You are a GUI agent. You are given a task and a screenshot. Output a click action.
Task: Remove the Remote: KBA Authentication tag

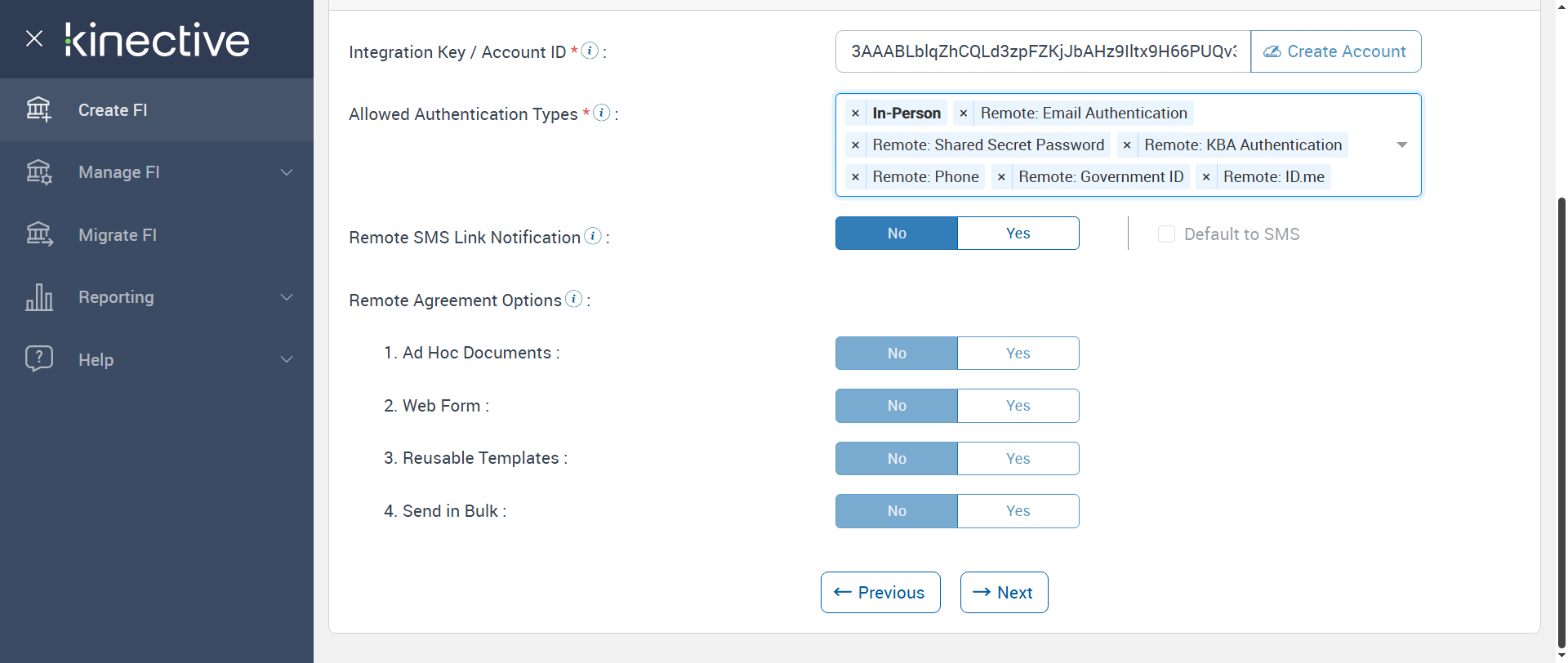[1127, 145]
